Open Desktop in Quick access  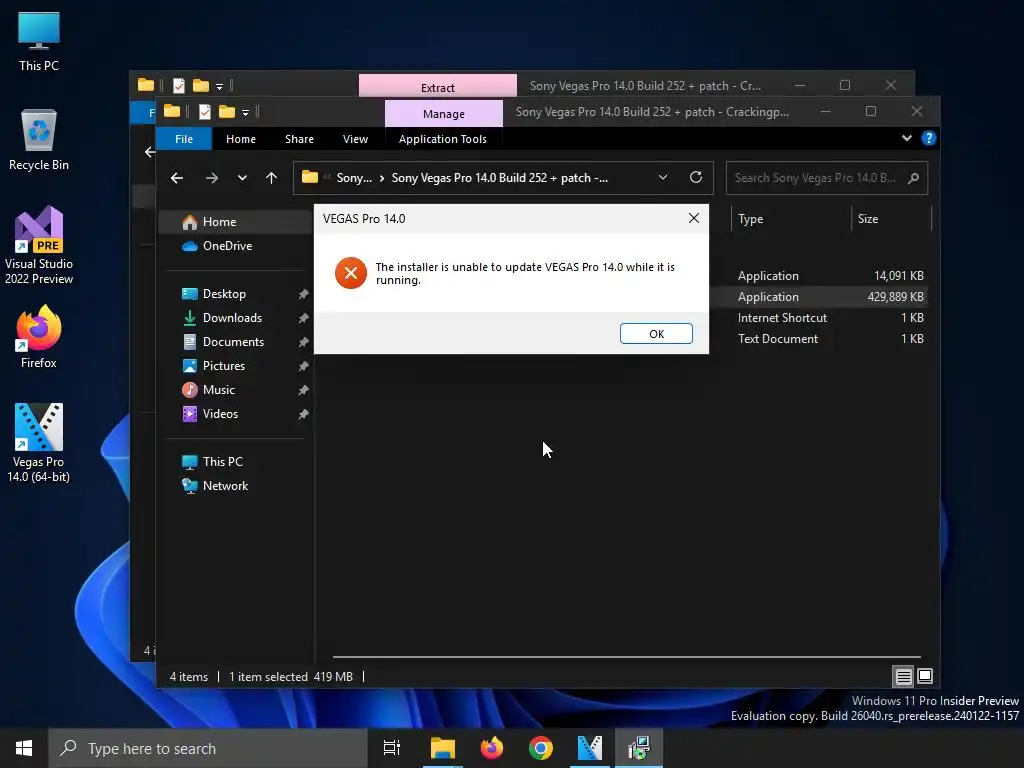pos(224,294)
